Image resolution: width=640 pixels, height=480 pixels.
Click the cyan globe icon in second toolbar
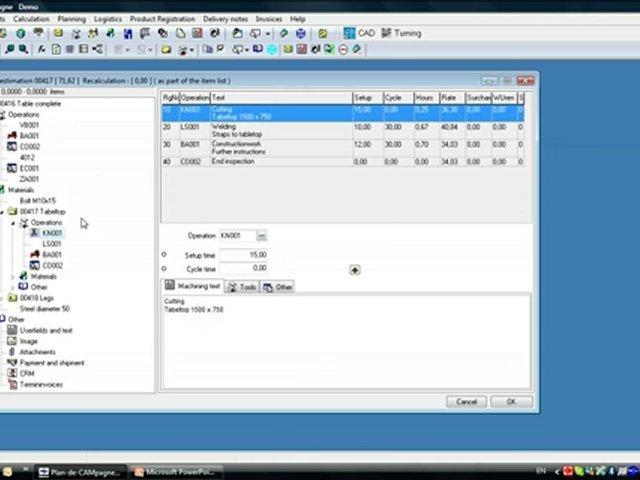coord(272,50)
